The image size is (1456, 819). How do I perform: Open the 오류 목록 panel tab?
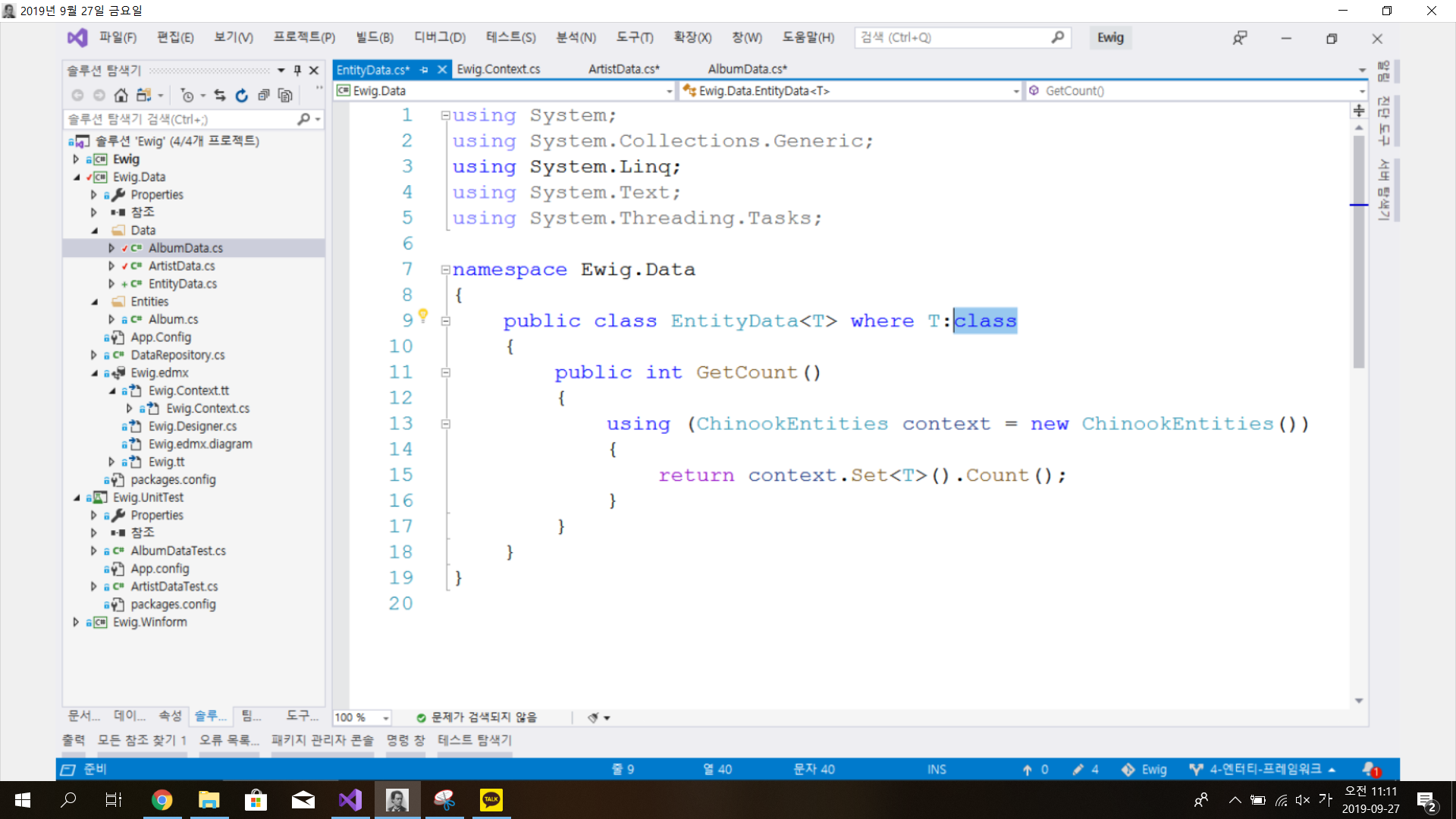point(228,739)
